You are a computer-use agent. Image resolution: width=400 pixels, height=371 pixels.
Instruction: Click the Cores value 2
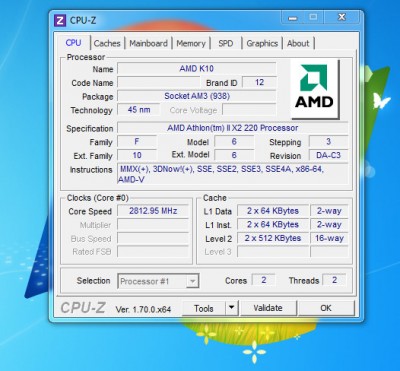pos(263,280)
